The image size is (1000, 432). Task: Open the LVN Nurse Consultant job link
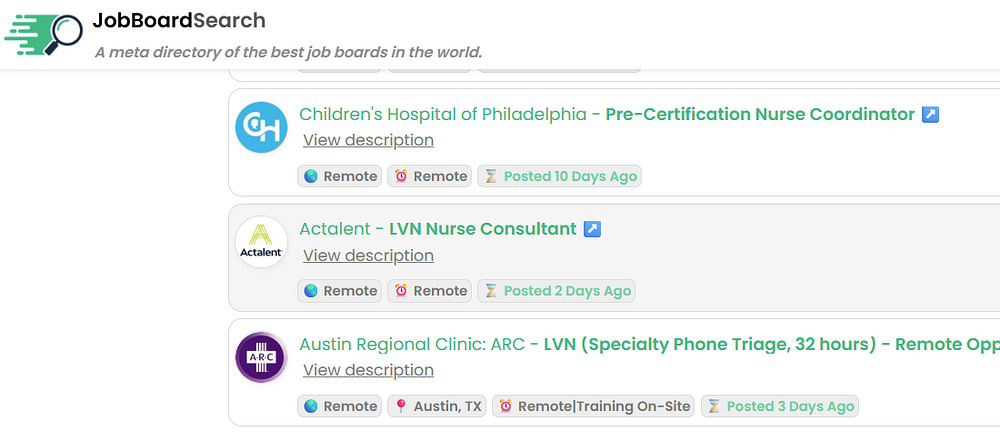click(482, 229)
